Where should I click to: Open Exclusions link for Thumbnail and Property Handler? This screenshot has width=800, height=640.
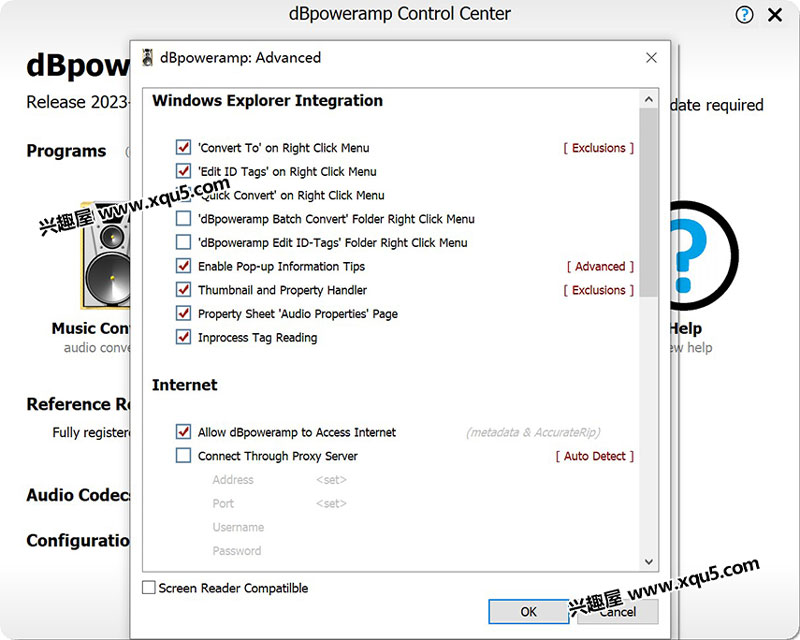click(598, 290)
